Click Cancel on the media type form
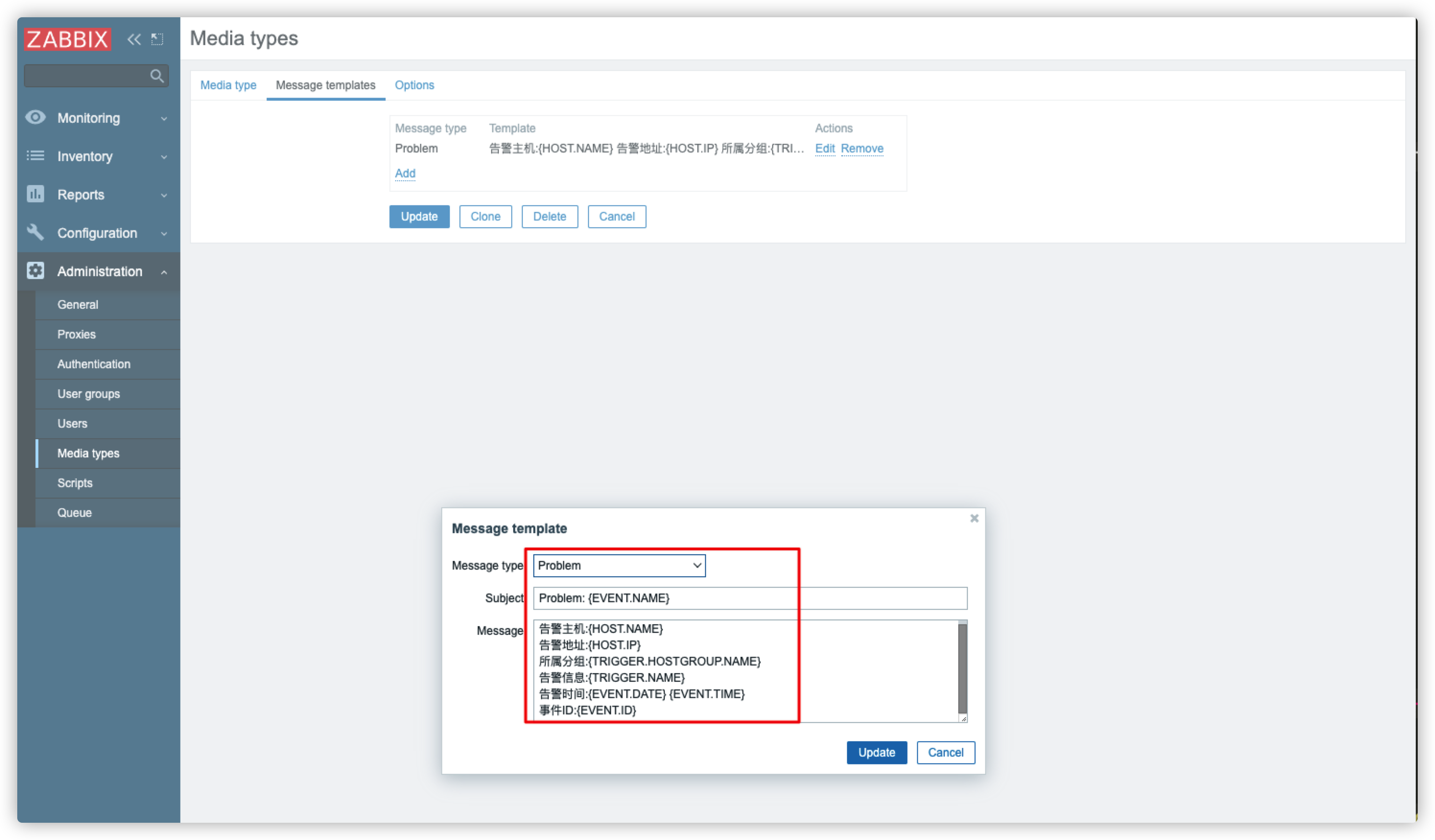 (x=617, y=216)
